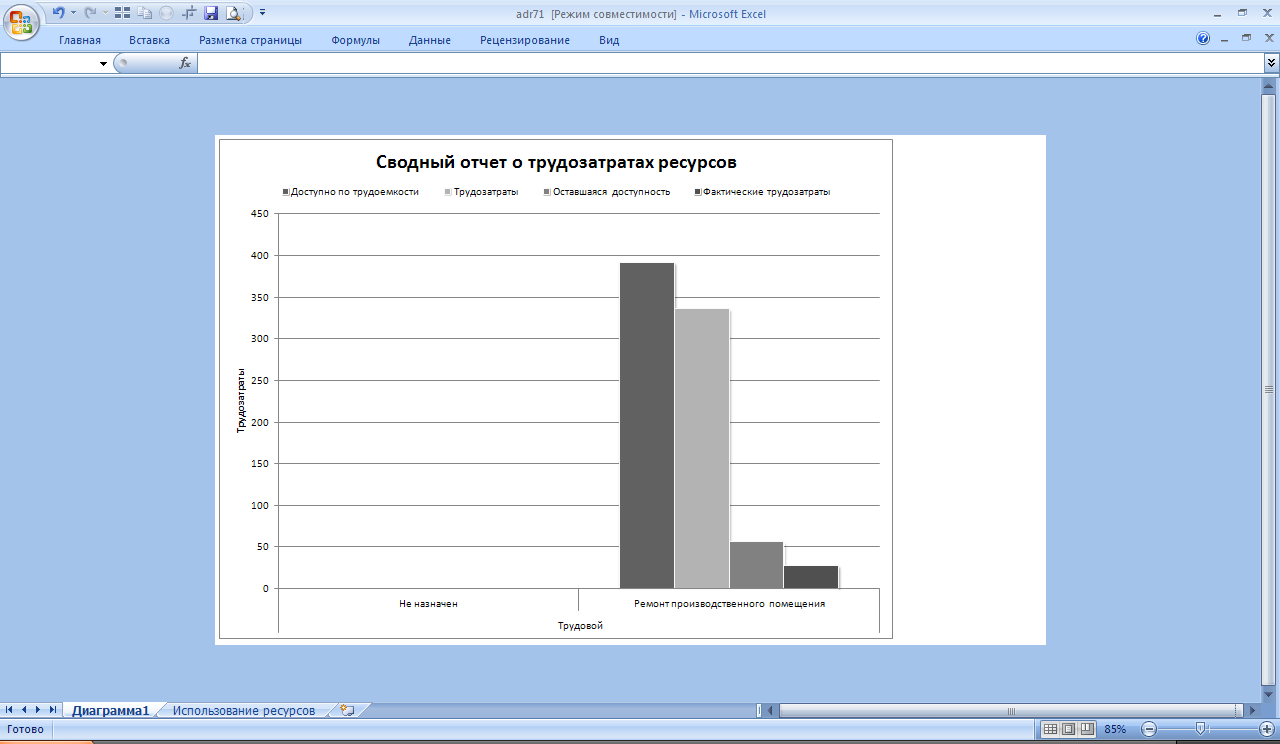Click the 450 value axis label
Image resolution: width=1280 pixels, height=744 pixels.
[x=260, y=213]
